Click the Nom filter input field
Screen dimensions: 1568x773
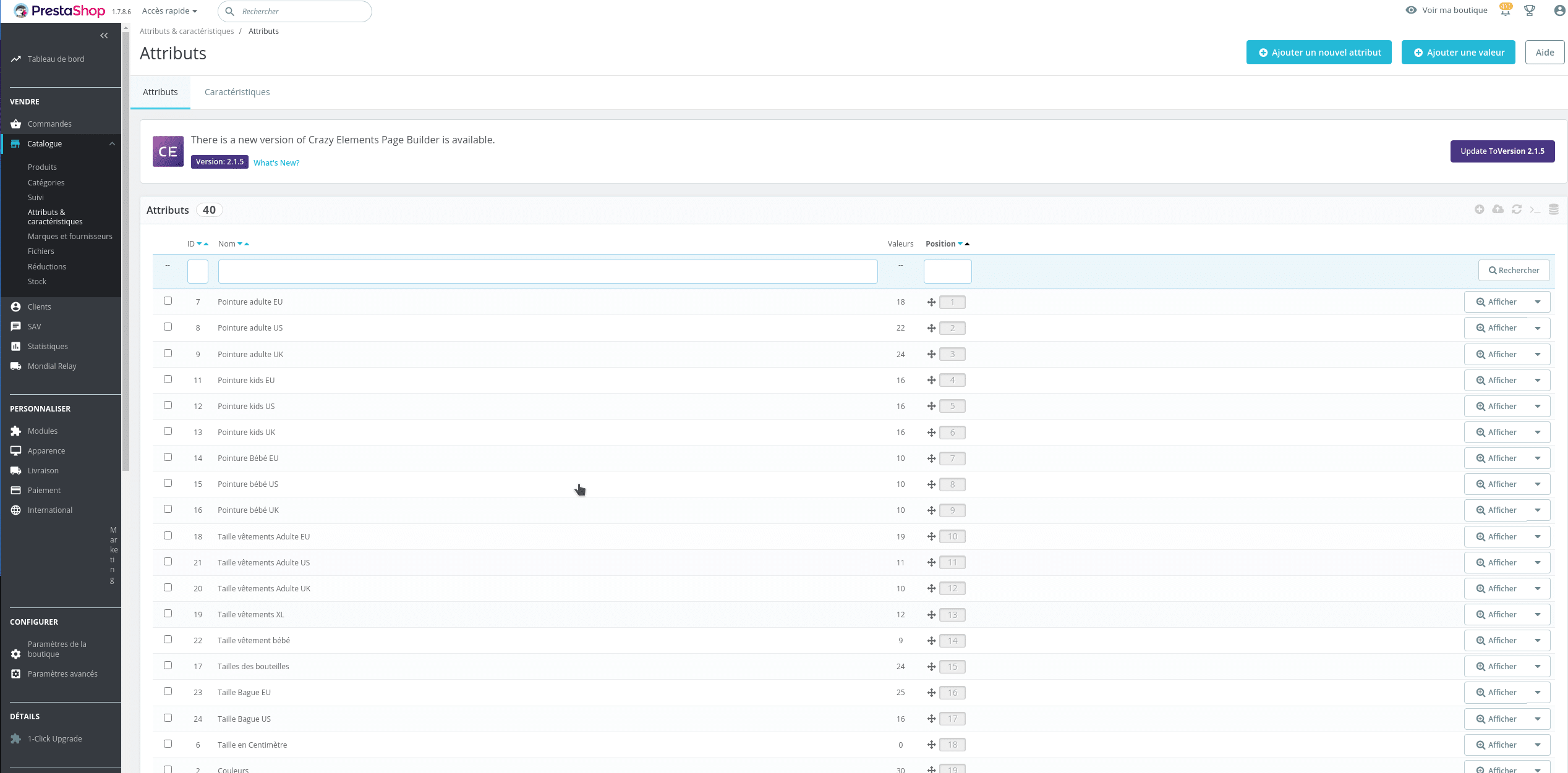click(x=547, y=272)
